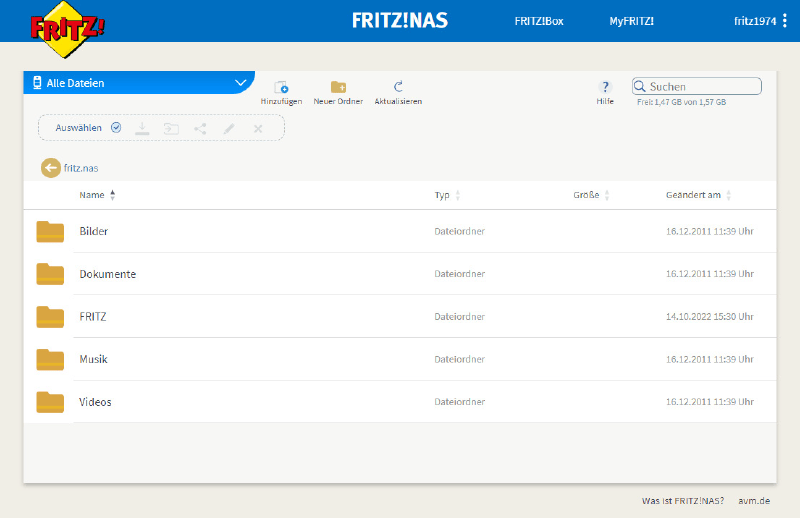Open the FRITZ folder name
The height and width of the screenshot is (518, 800).
click(93, 316)
